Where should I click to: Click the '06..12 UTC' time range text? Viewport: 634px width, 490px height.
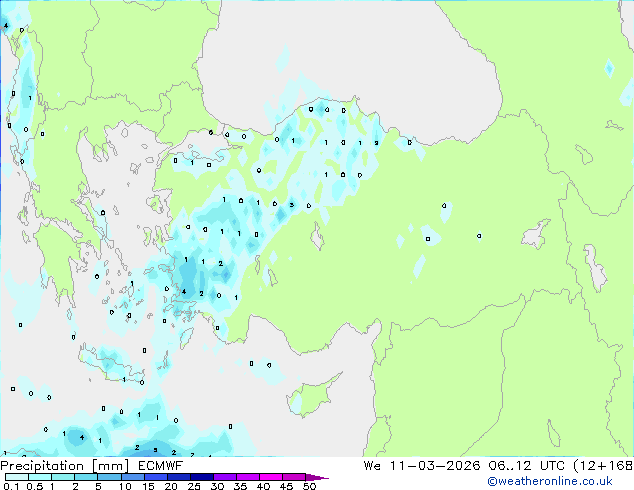pyautogui.click(x=526, y=466)
